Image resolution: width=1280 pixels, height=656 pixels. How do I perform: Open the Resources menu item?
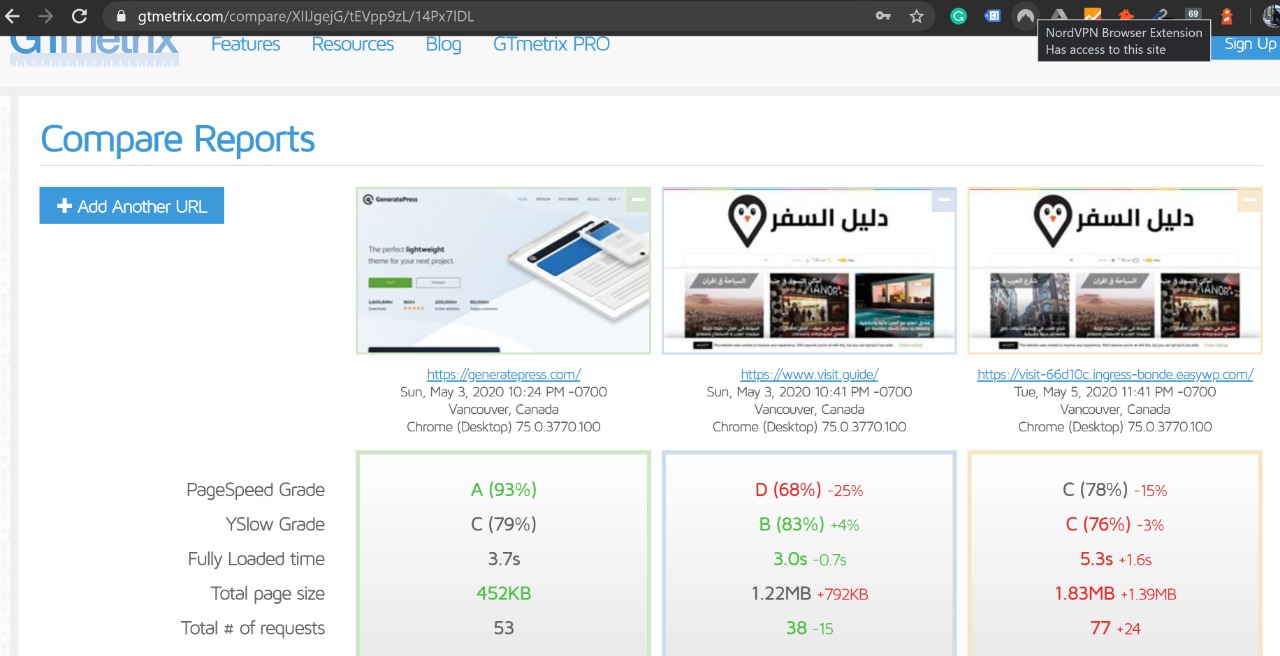click(x=352, y=44)
